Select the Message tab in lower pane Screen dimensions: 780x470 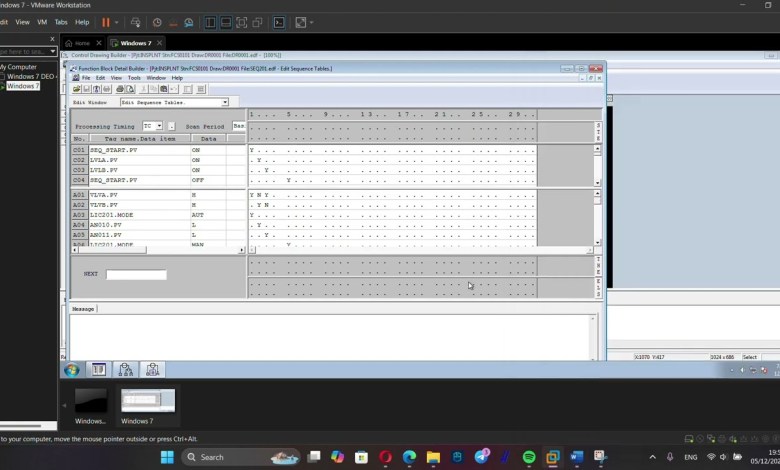coord(83,309)
